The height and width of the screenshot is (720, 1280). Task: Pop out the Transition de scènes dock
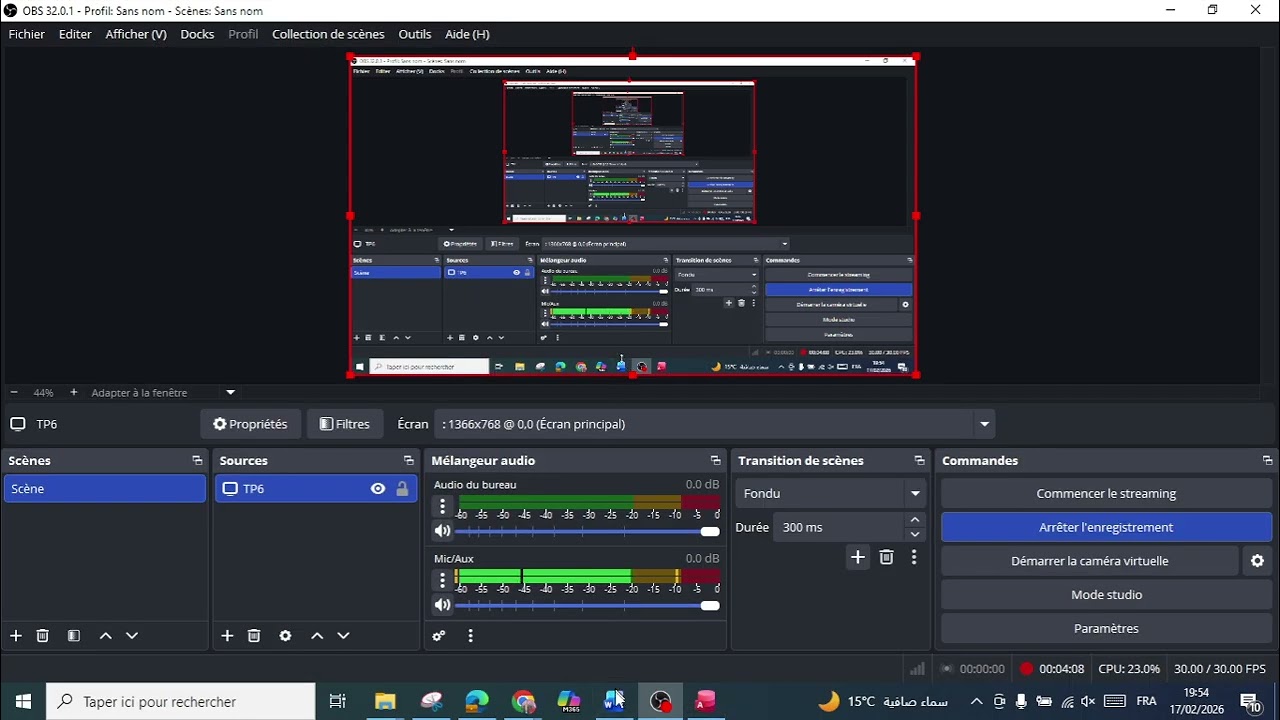pyautogui.click(x=919, y=461)
